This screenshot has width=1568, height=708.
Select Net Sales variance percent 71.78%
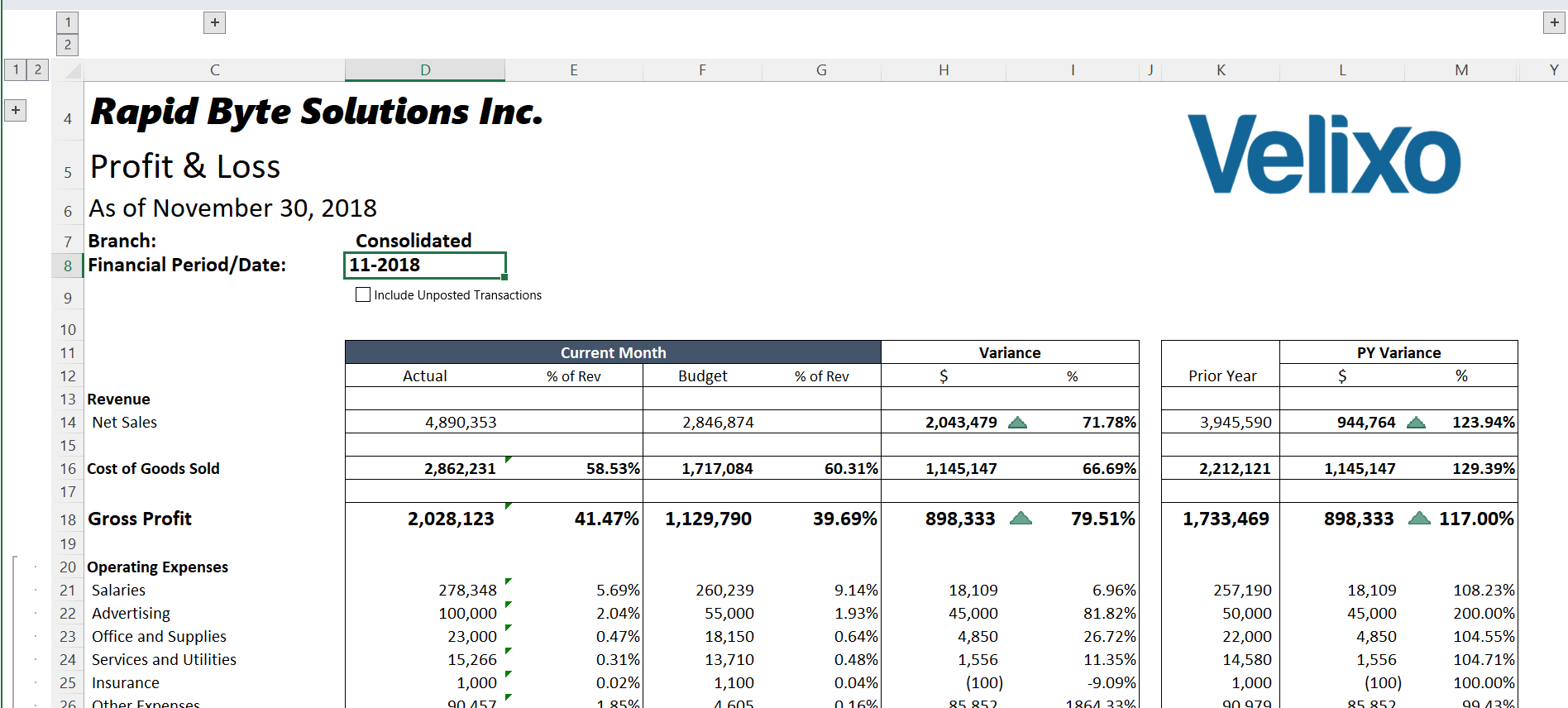(1109, 422)
